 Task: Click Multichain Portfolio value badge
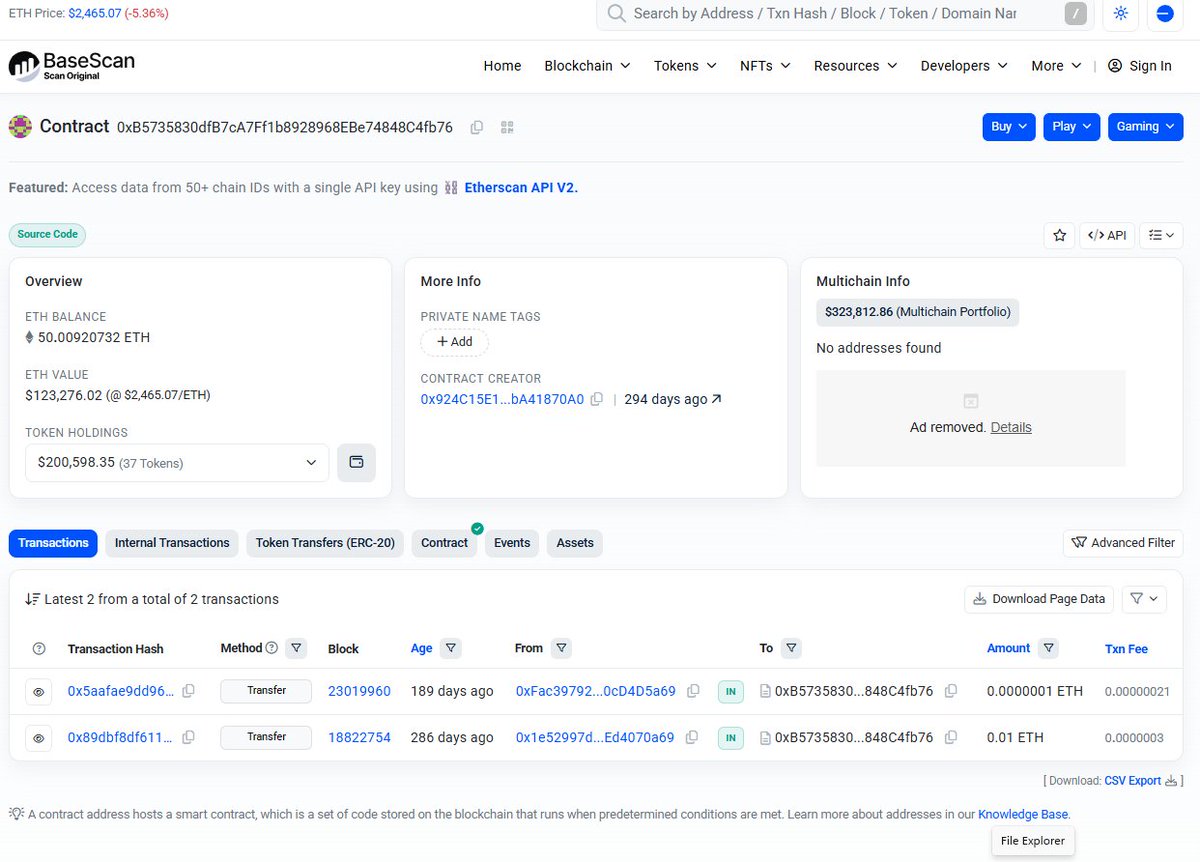pyautogui.click(x=917, y=312)
